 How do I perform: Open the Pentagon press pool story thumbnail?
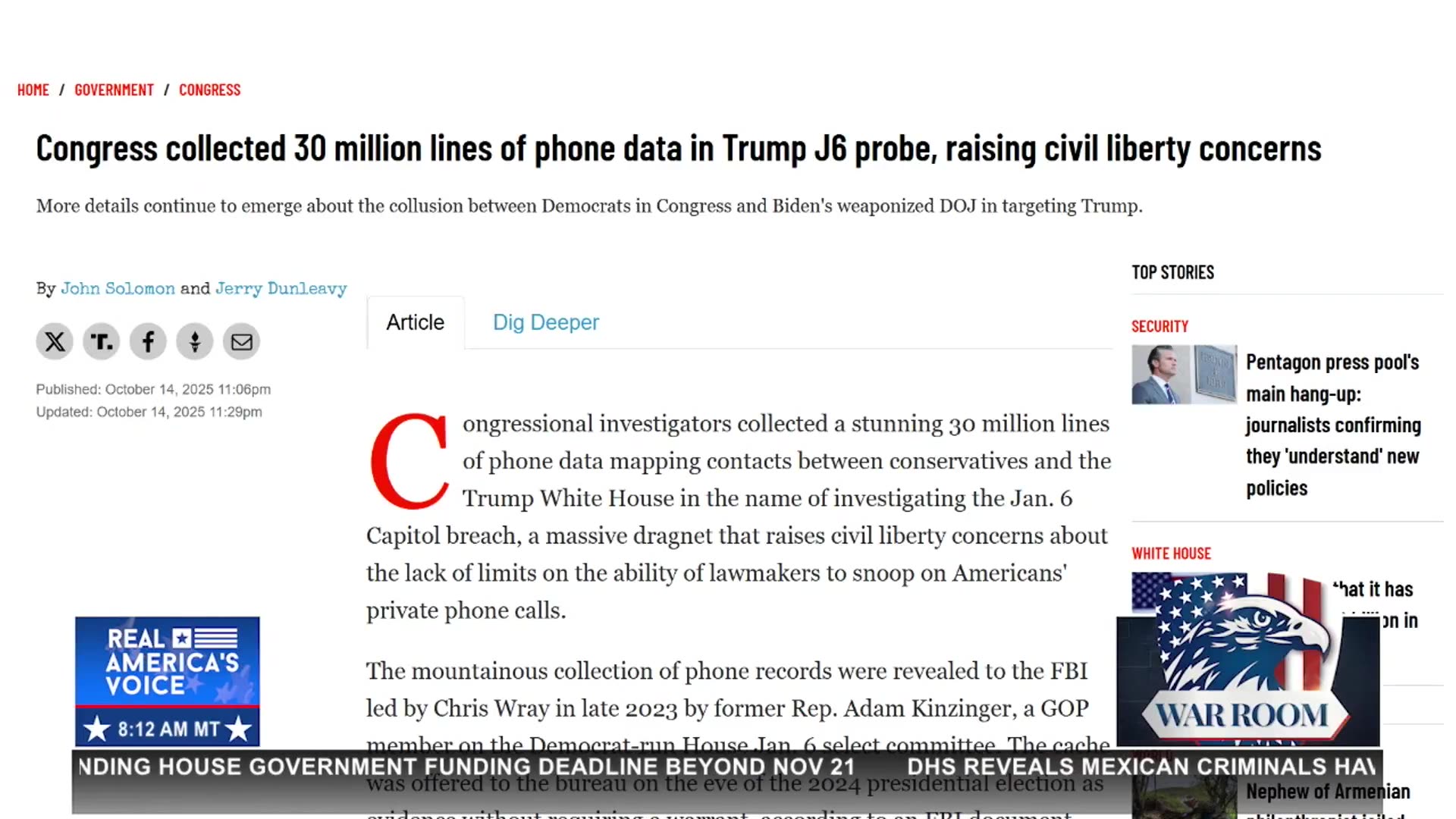[x=1184, y=375]
